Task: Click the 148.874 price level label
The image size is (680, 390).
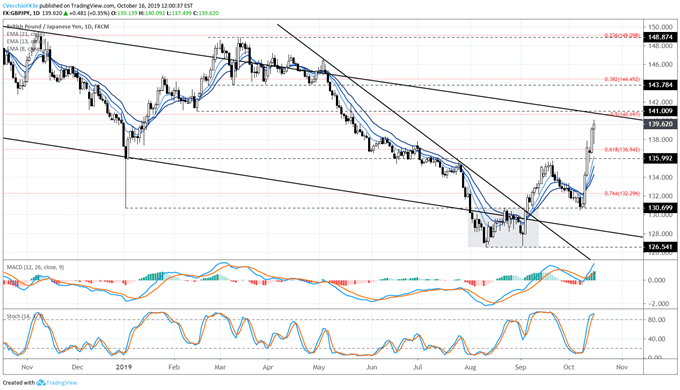Action: tap(660, 37)
